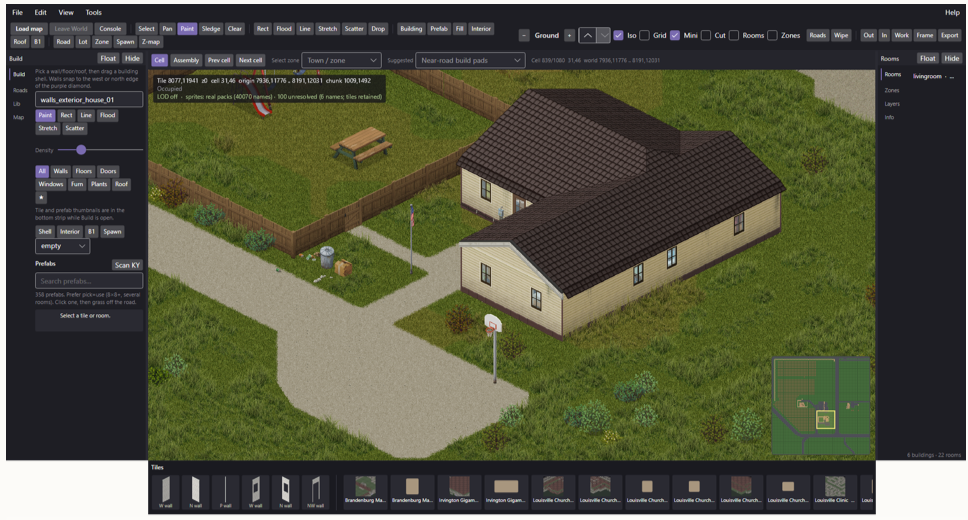968x520 pixels.
Task: Click the down chevron level stepper
Action: pos(604,35)
